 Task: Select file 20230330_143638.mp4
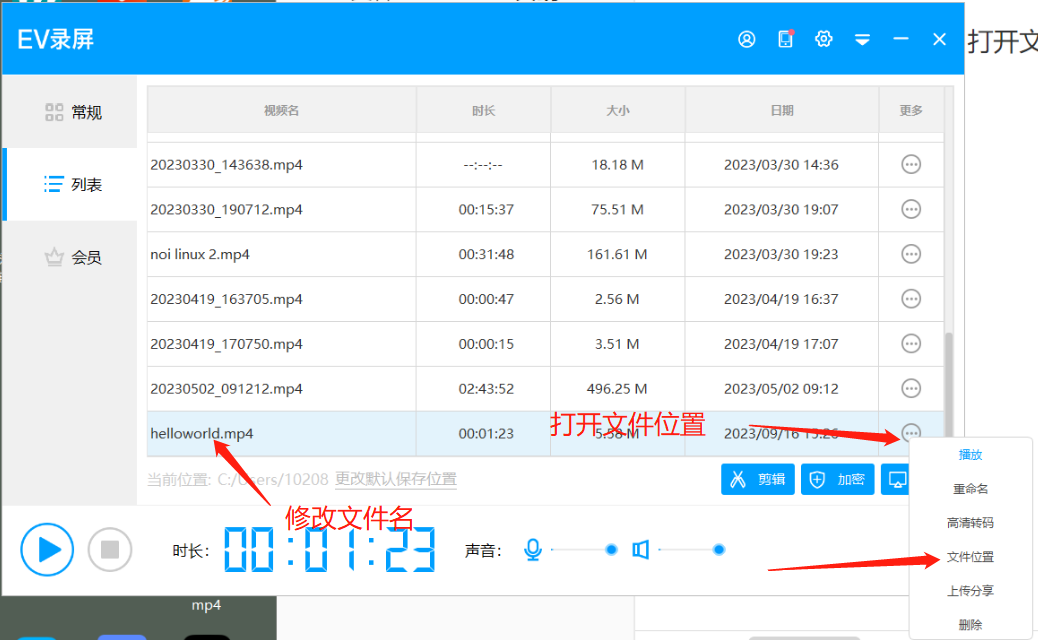click(x=226, y=165)
